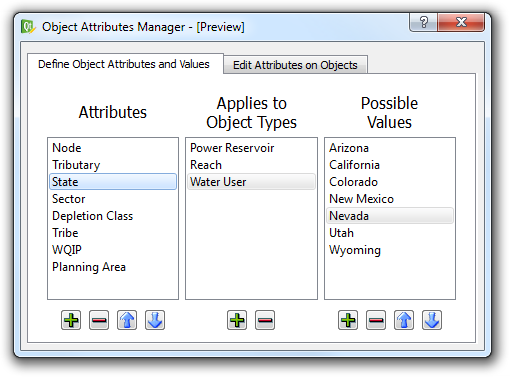Image resolution: width=510 pixels, height=377 pixels.
Task: Select Colorado in Possible Values
Action: point(390,182)
